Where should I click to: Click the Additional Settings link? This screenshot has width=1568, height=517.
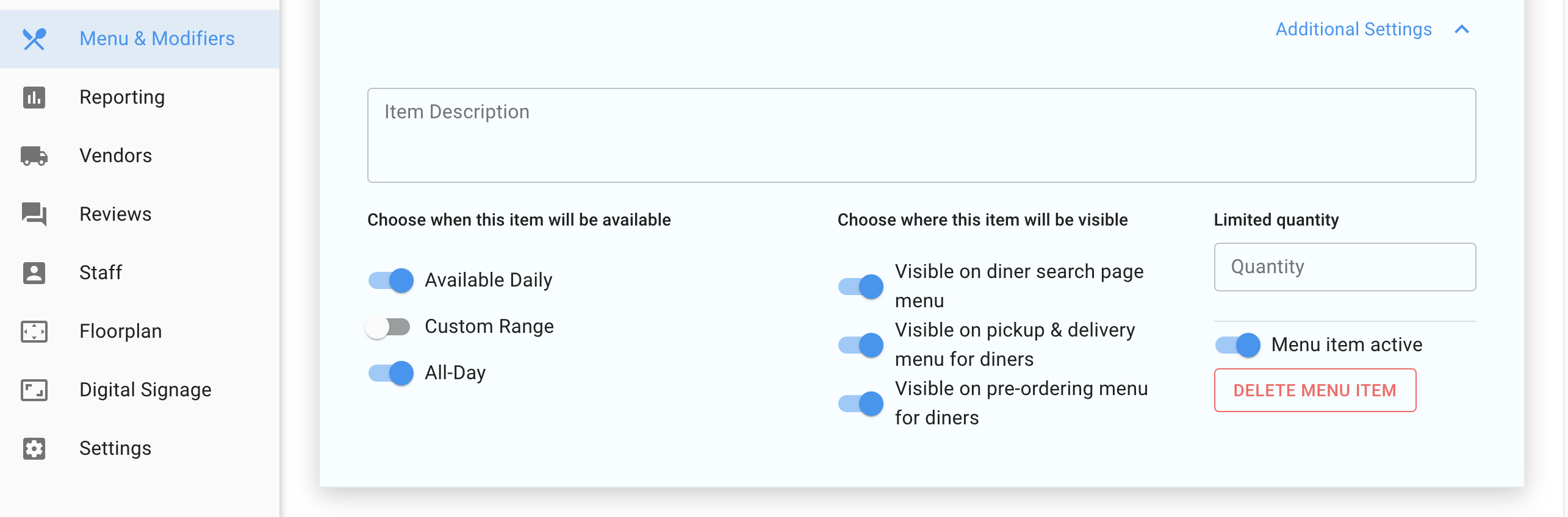tap(1353, 29)
